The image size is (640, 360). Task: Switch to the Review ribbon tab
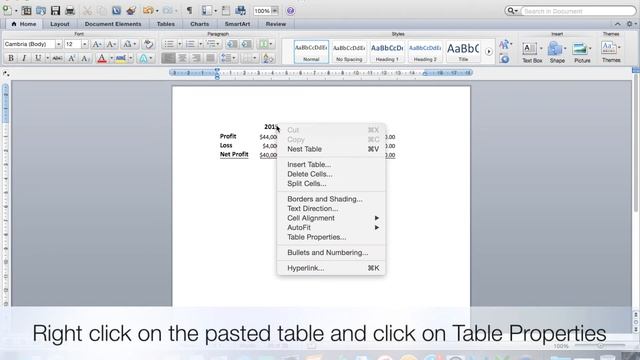pyautogui.click(x=276, y=24)
